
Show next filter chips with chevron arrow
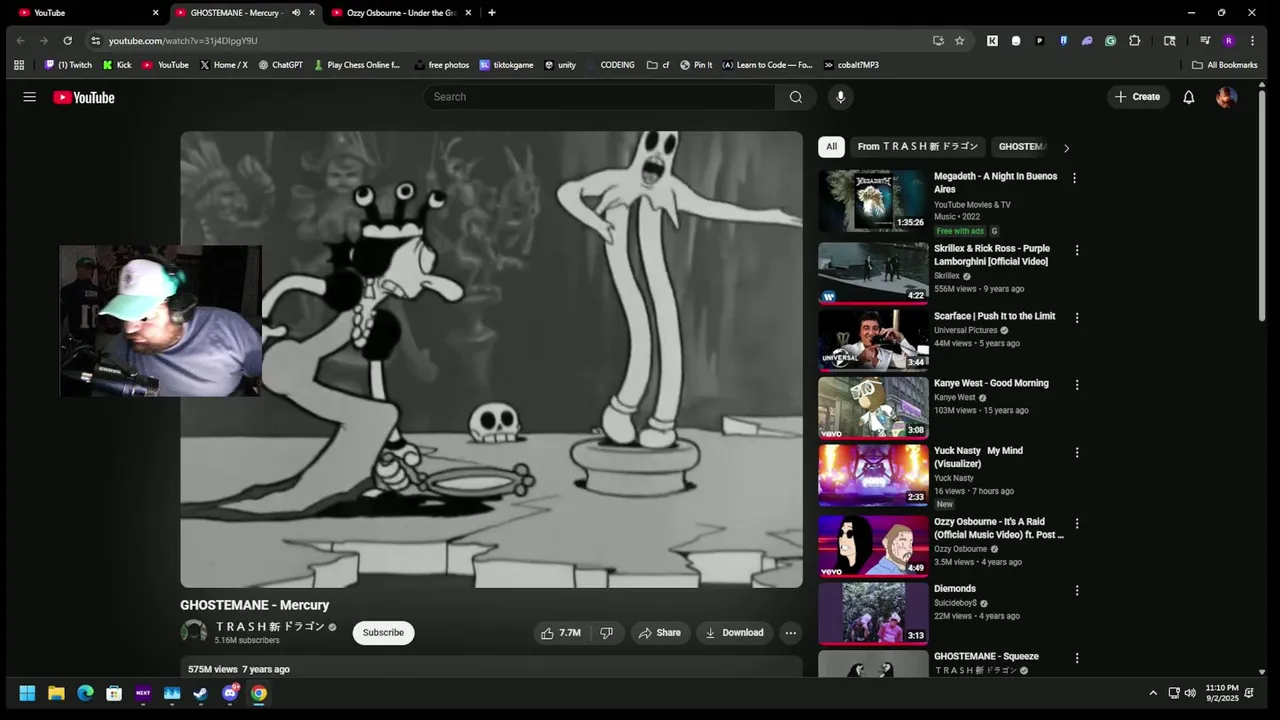1066,148
